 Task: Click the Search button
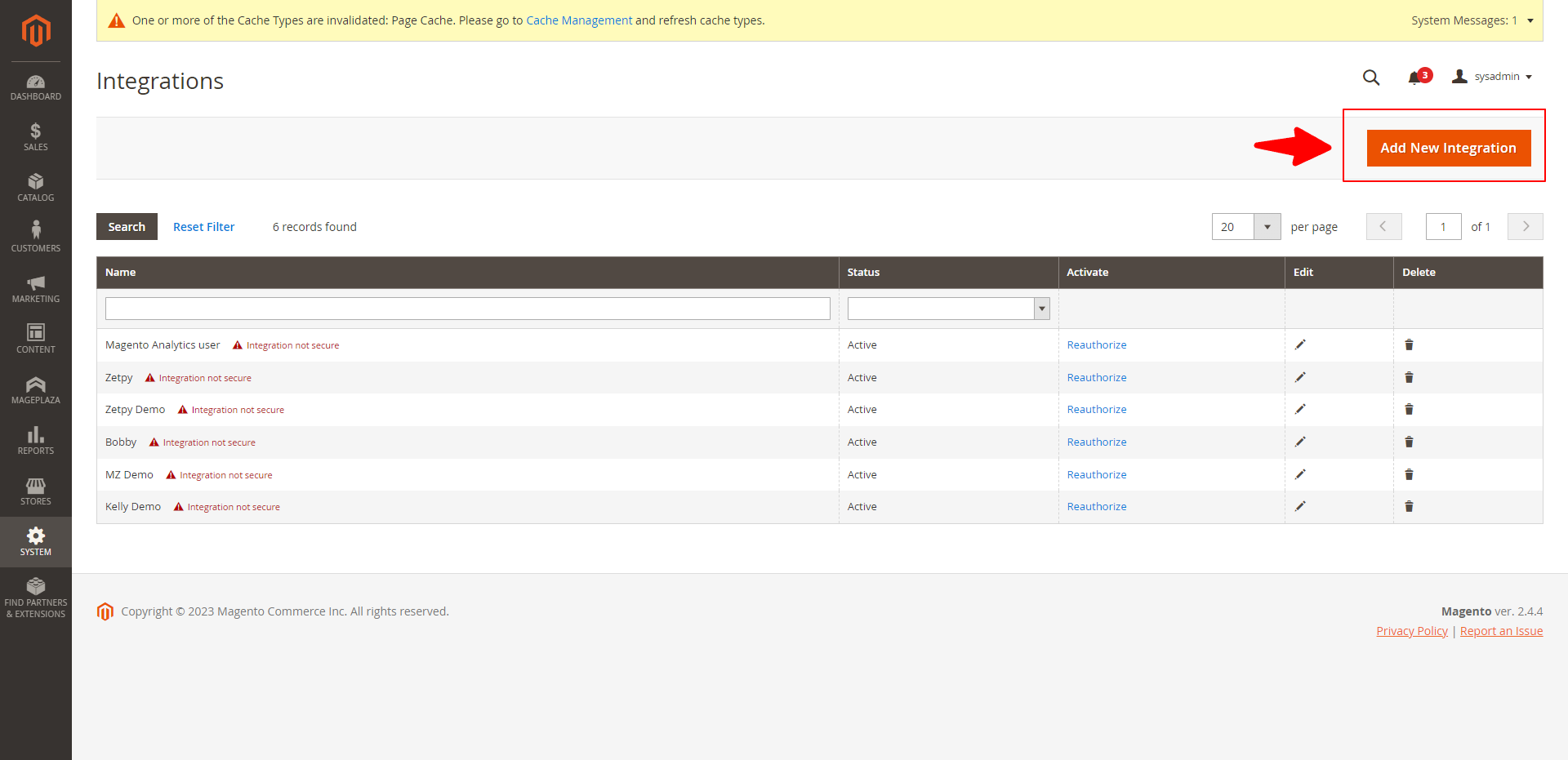(x=127, y=227)
